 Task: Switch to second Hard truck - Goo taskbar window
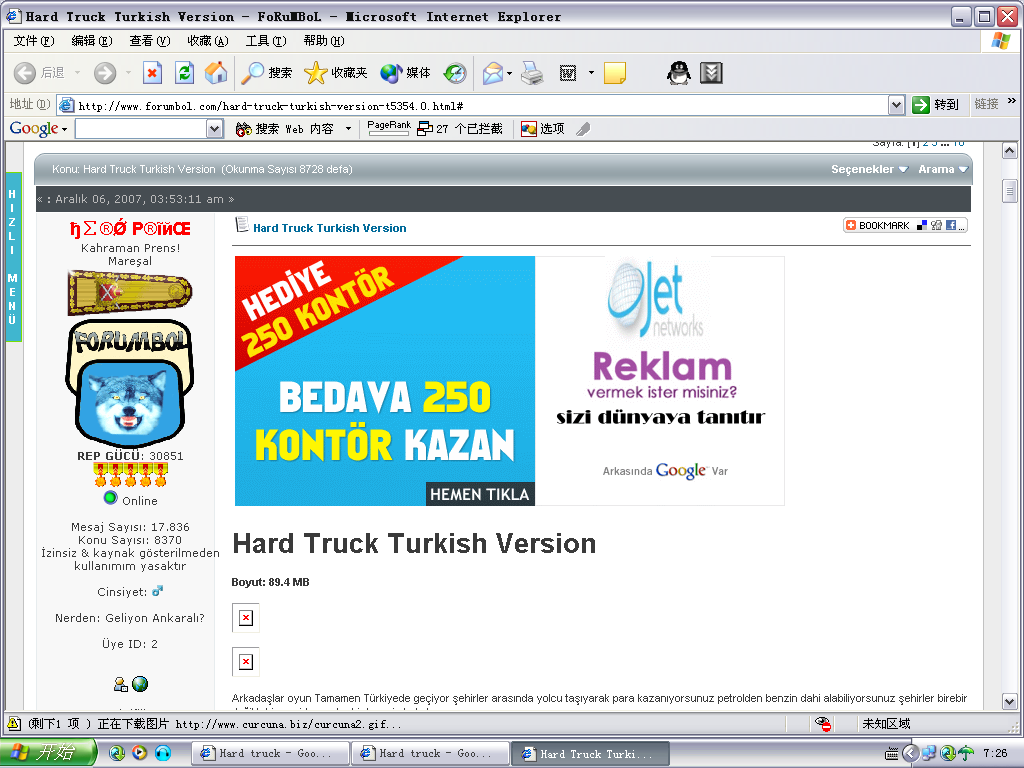pyautogui.click(x=430, y=753)
